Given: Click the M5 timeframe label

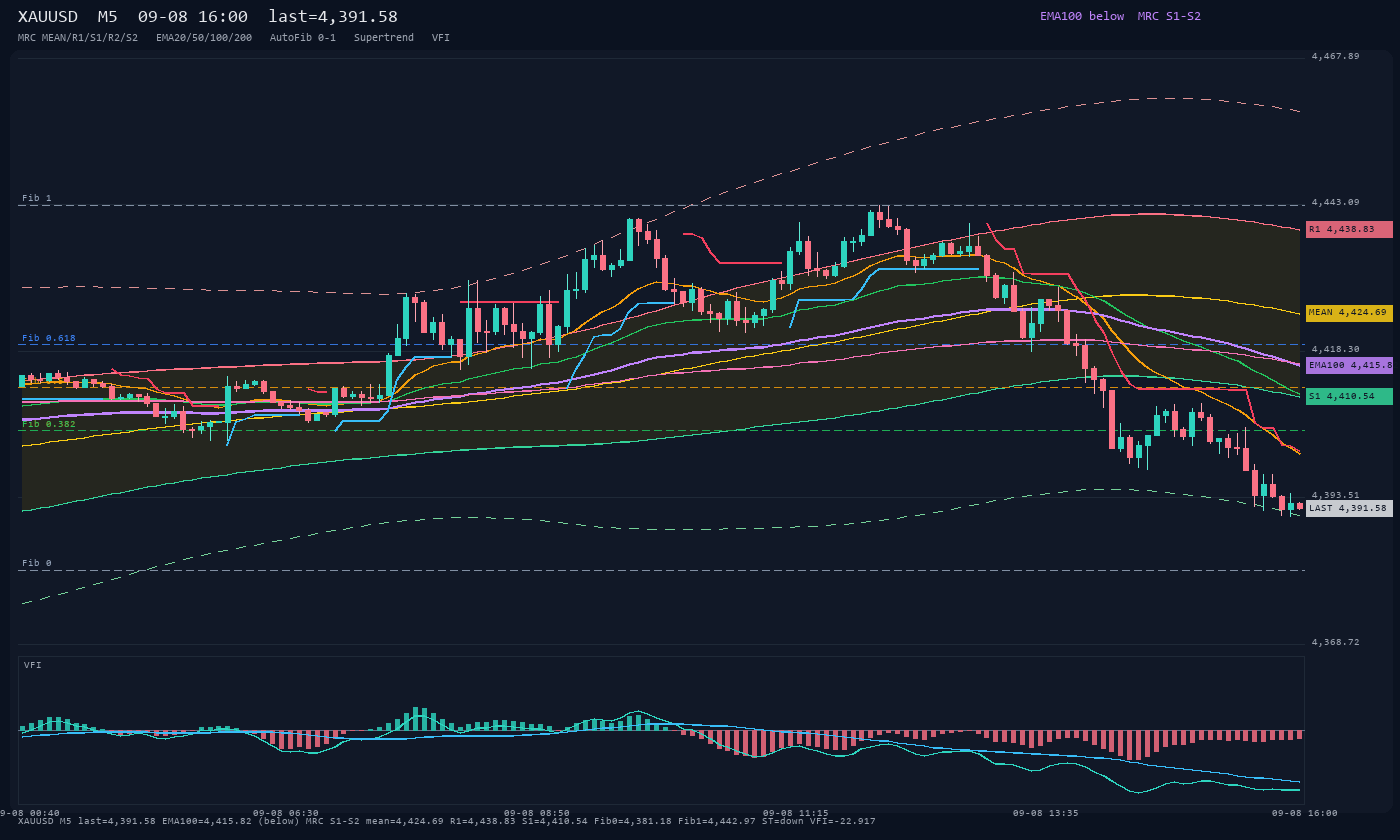Looking at the screenshot, I should (108, 16).
